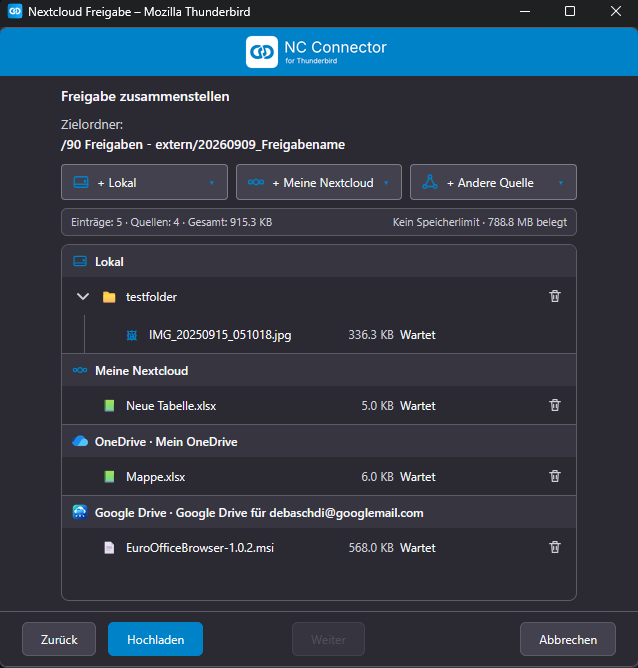Collapse the testfolder tree node
The width and height of the screenshot is (638, 668).
[83, 297]
